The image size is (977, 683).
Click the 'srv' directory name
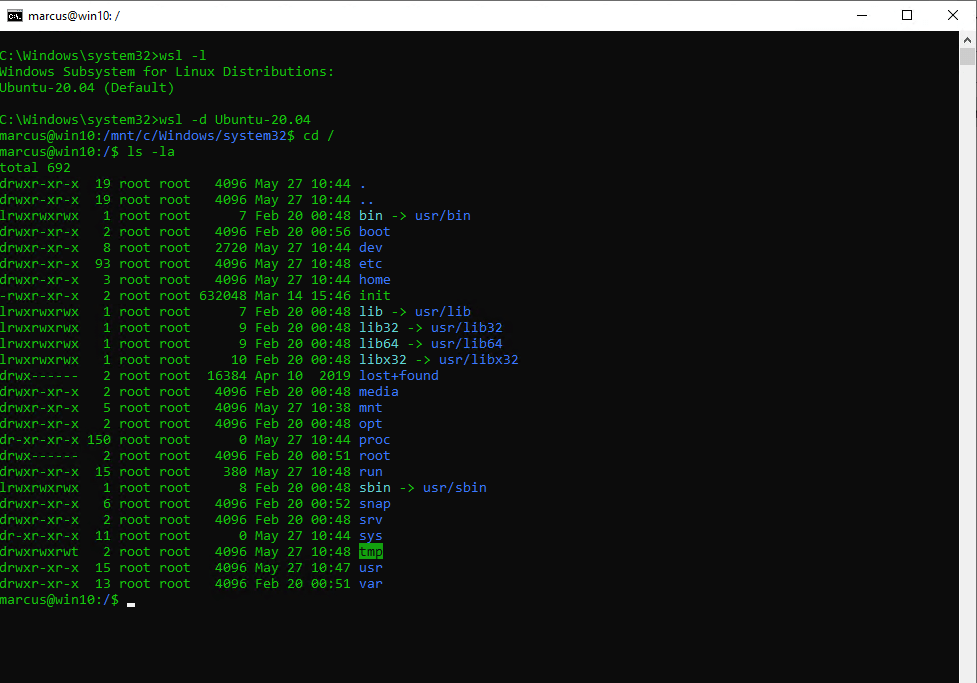371,520
